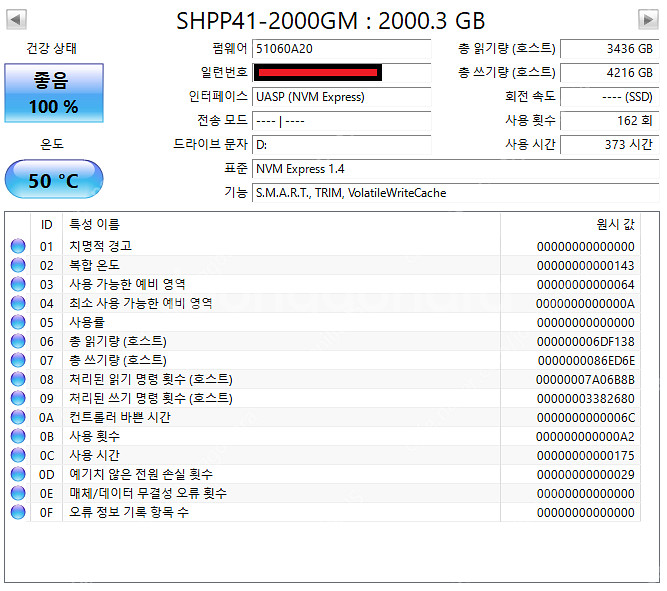Click the status orb for 0A 컨트롤러 바쁜 시간
The width and height of the screenshot is (667, 591).
point(18,417)
